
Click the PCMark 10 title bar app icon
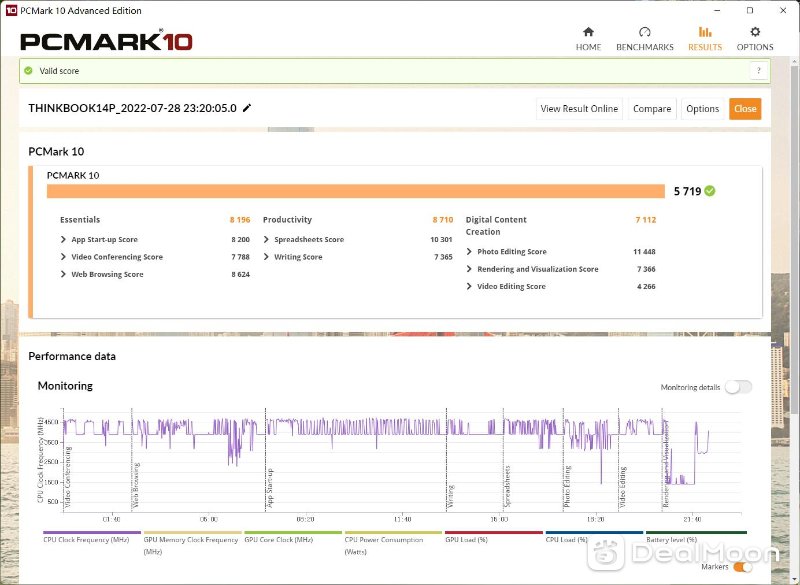11,10
